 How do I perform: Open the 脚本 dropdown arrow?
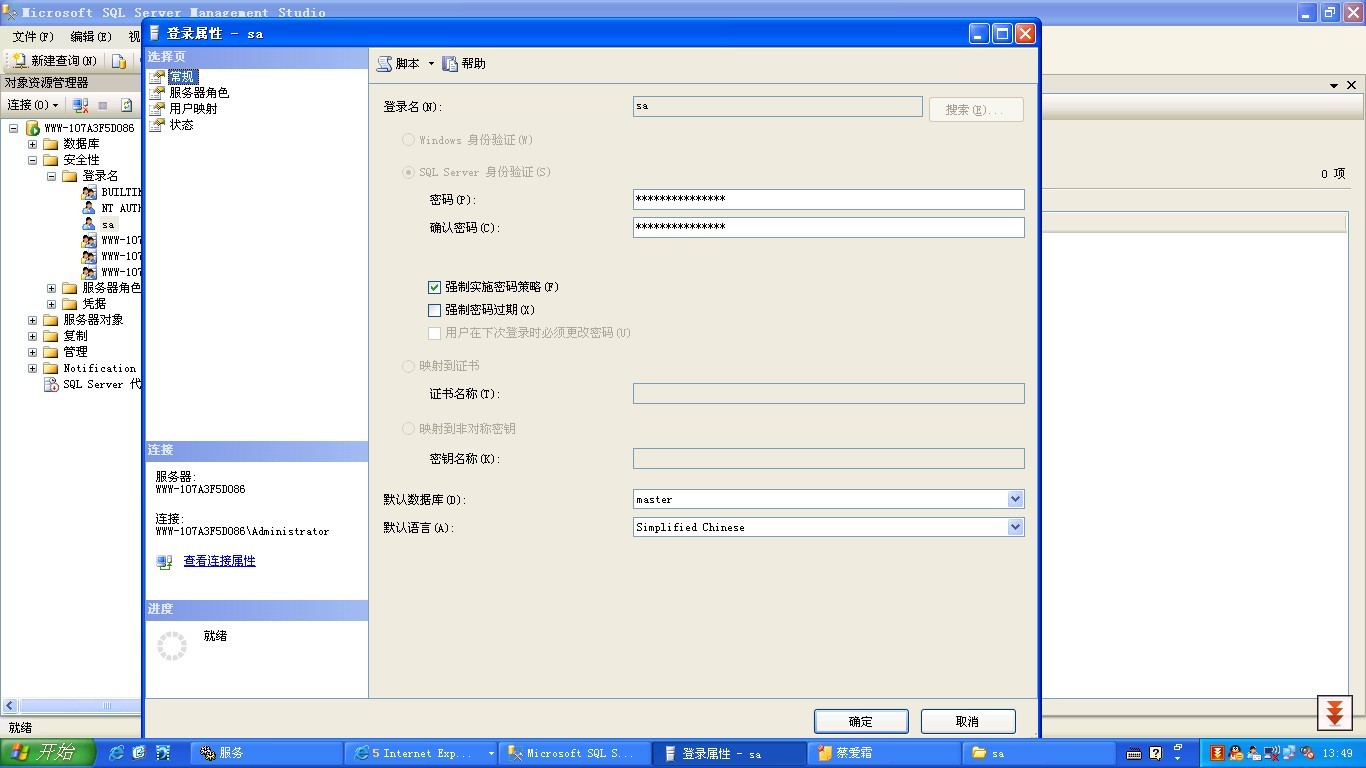(x=431, y=64)
